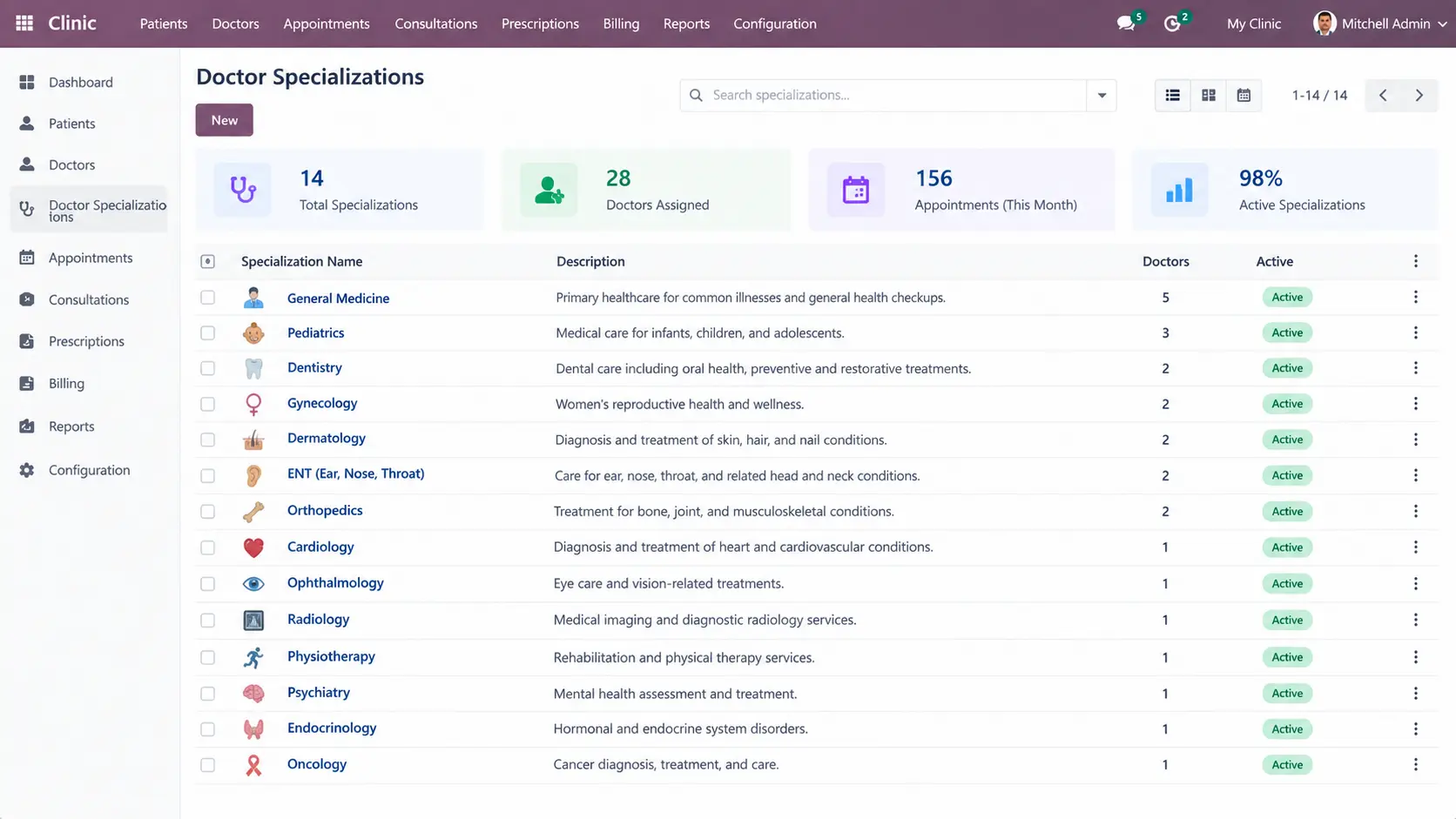Open the ENT (Ear, Nose, Throat) link
The width and height of the screenshot is (1456, 819).
pyautogui.click(x=356, y=473)
